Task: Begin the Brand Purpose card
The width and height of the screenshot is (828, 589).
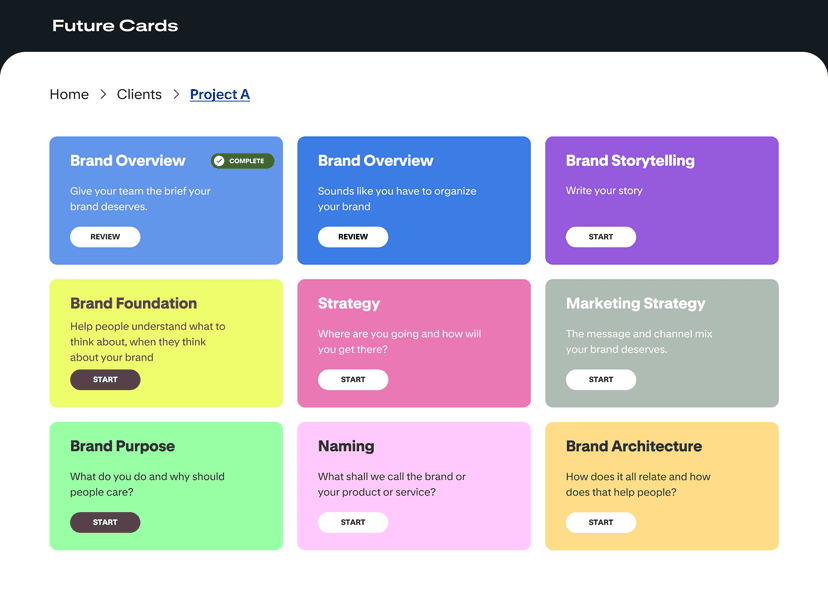Action: point(105,522)
